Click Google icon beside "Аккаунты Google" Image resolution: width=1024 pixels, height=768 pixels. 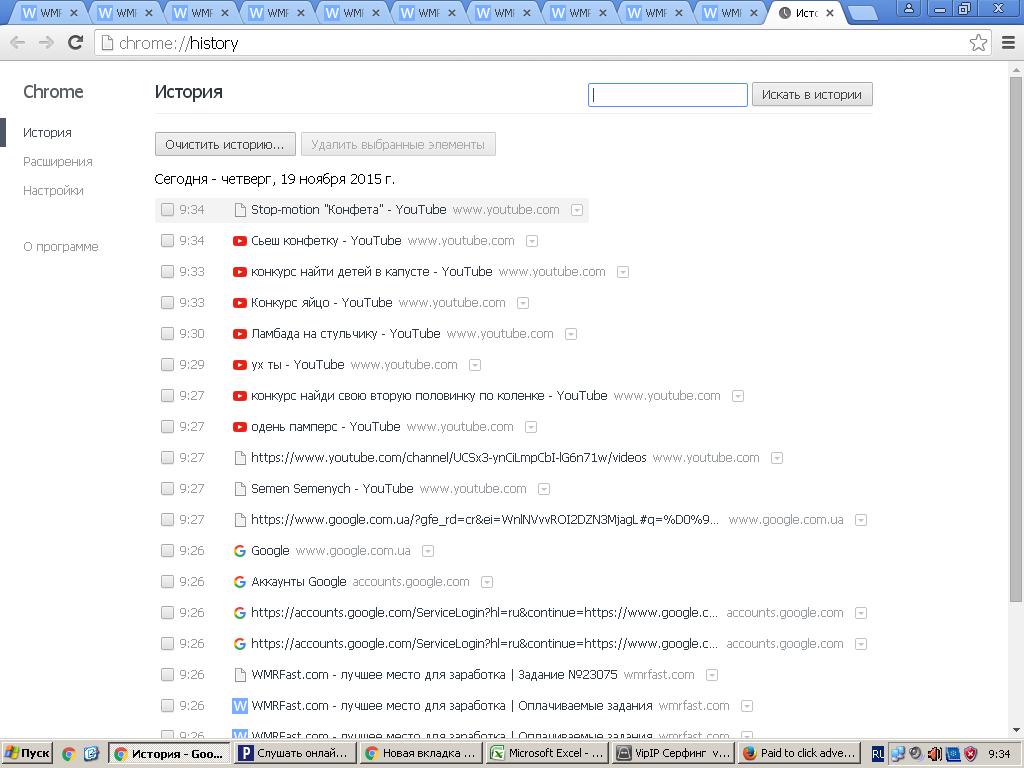tap(240, 582)
